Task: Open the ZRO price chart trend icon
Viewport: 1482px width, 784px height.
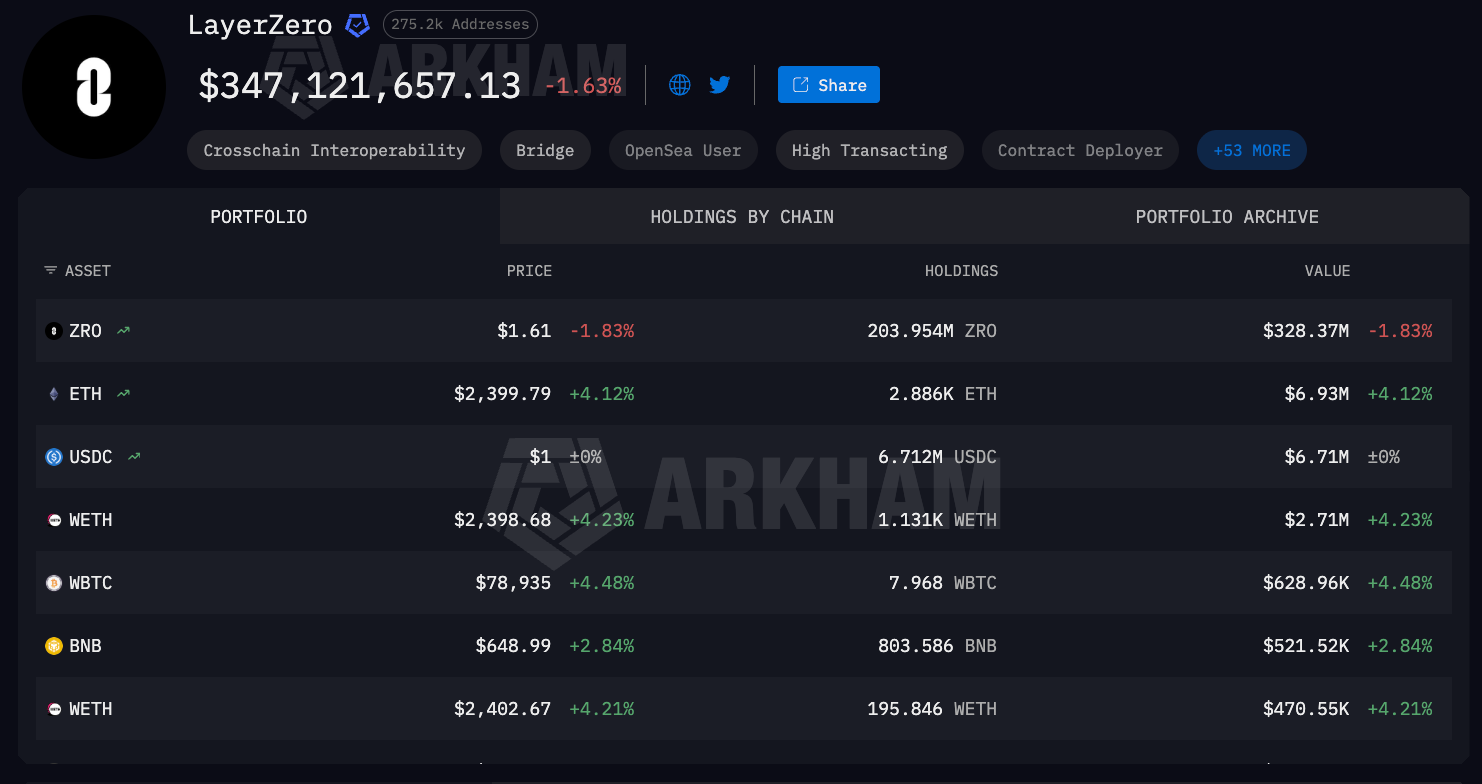Action: [x=123, y=331]
